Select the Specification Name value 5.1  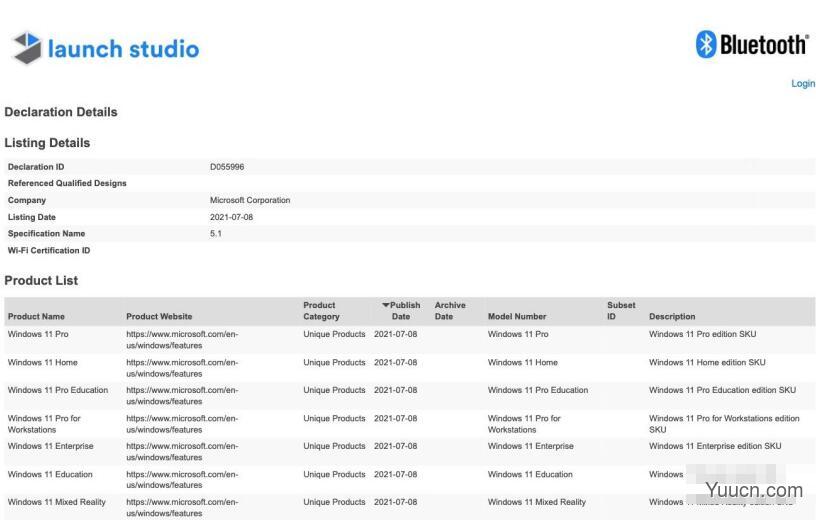click(x=215, y=234)
